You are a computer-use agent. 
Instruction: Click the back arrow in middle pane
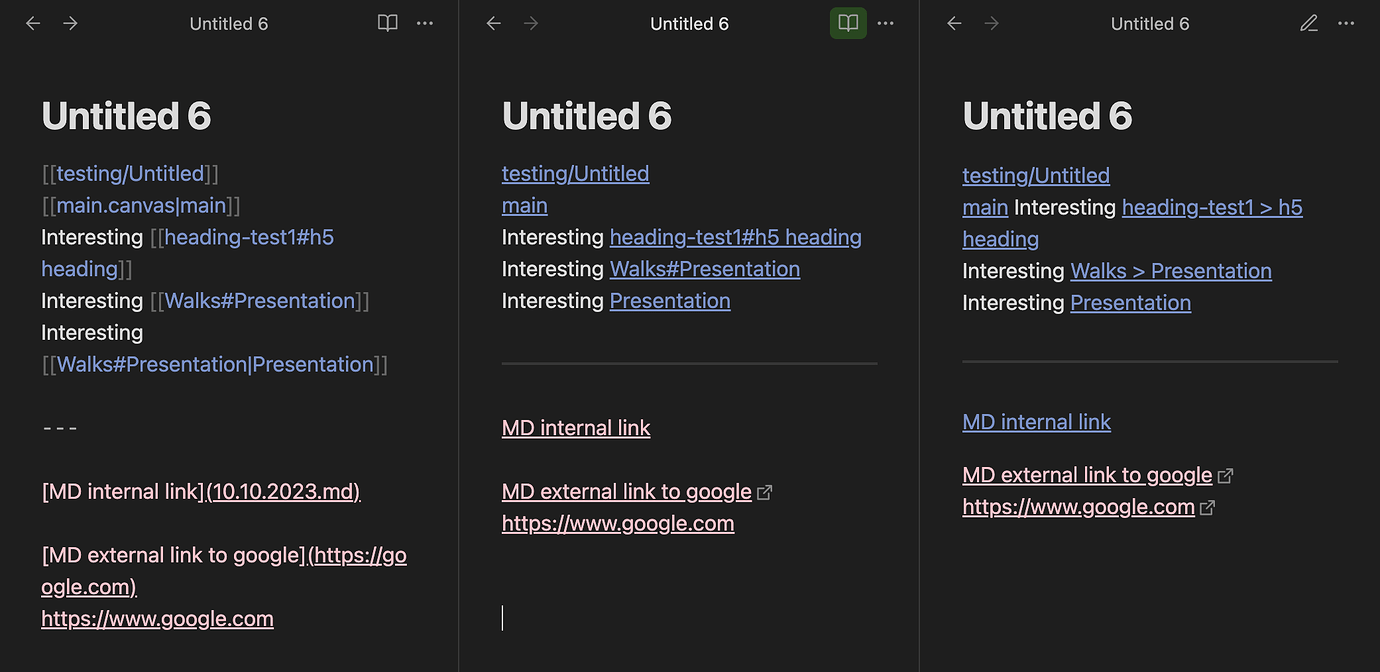point(493,23)
